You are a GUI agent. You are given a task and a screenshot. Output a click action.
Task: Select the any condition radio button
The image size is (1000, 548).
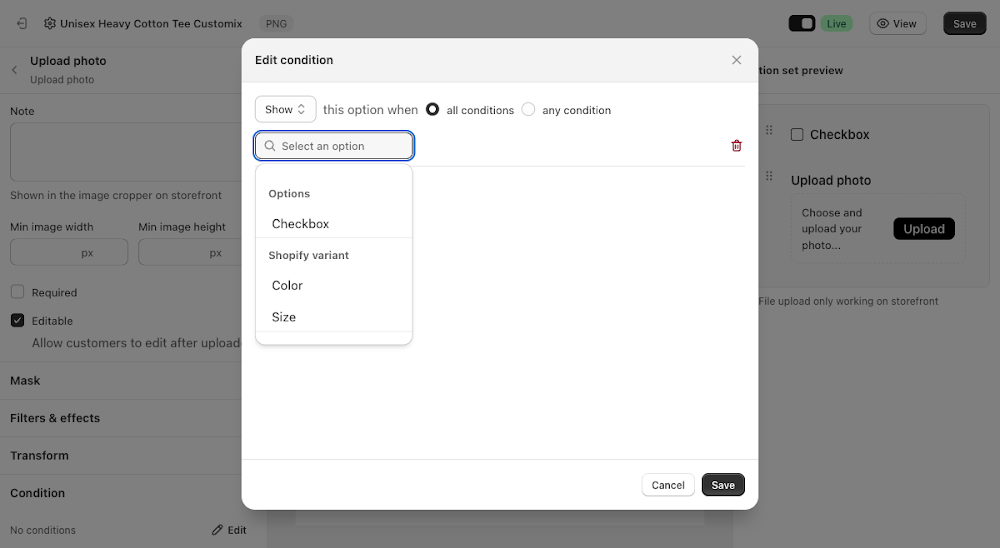(528, 109)
